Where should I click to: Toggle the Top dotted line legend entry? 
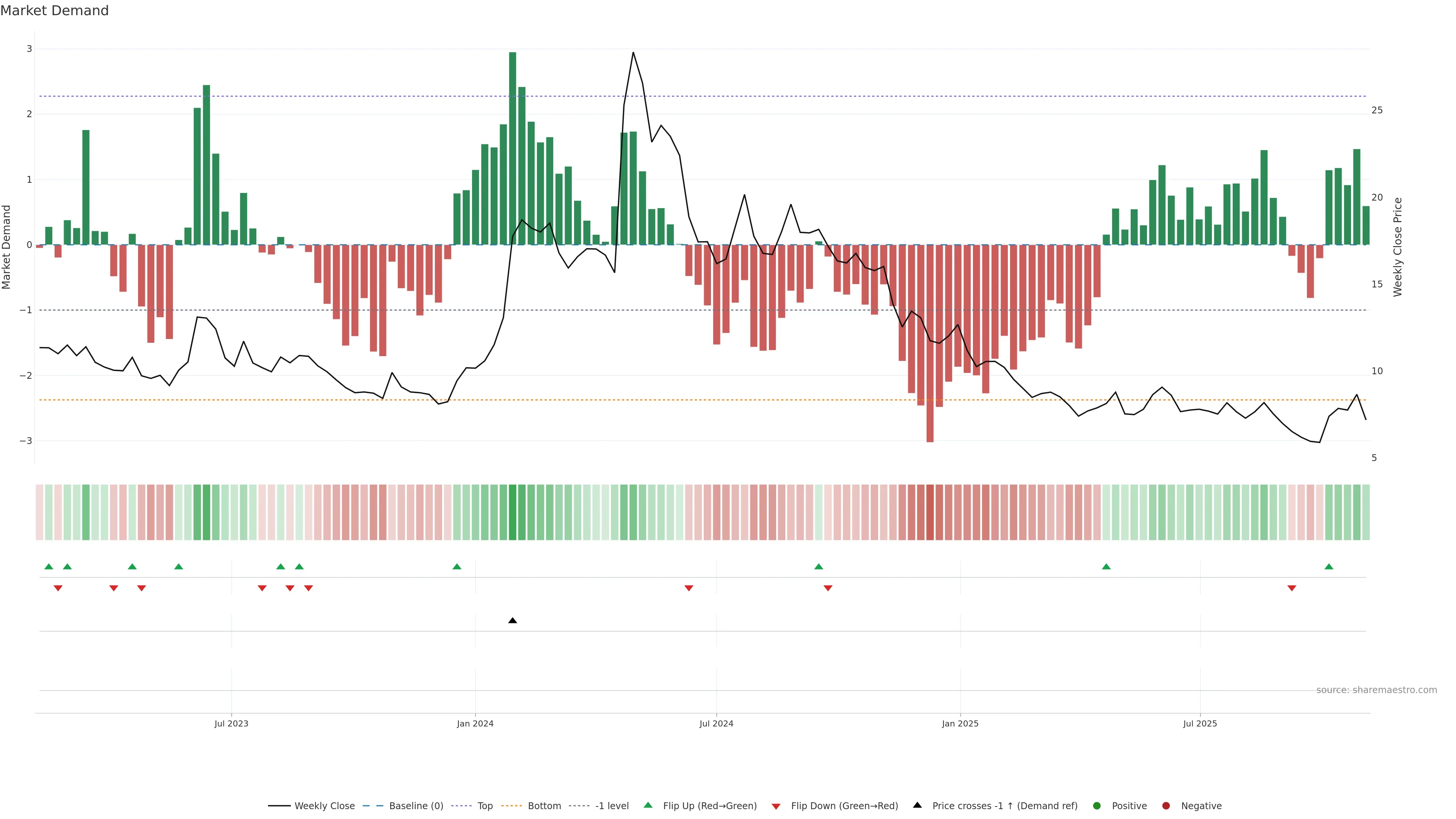[x=485, y=805]
